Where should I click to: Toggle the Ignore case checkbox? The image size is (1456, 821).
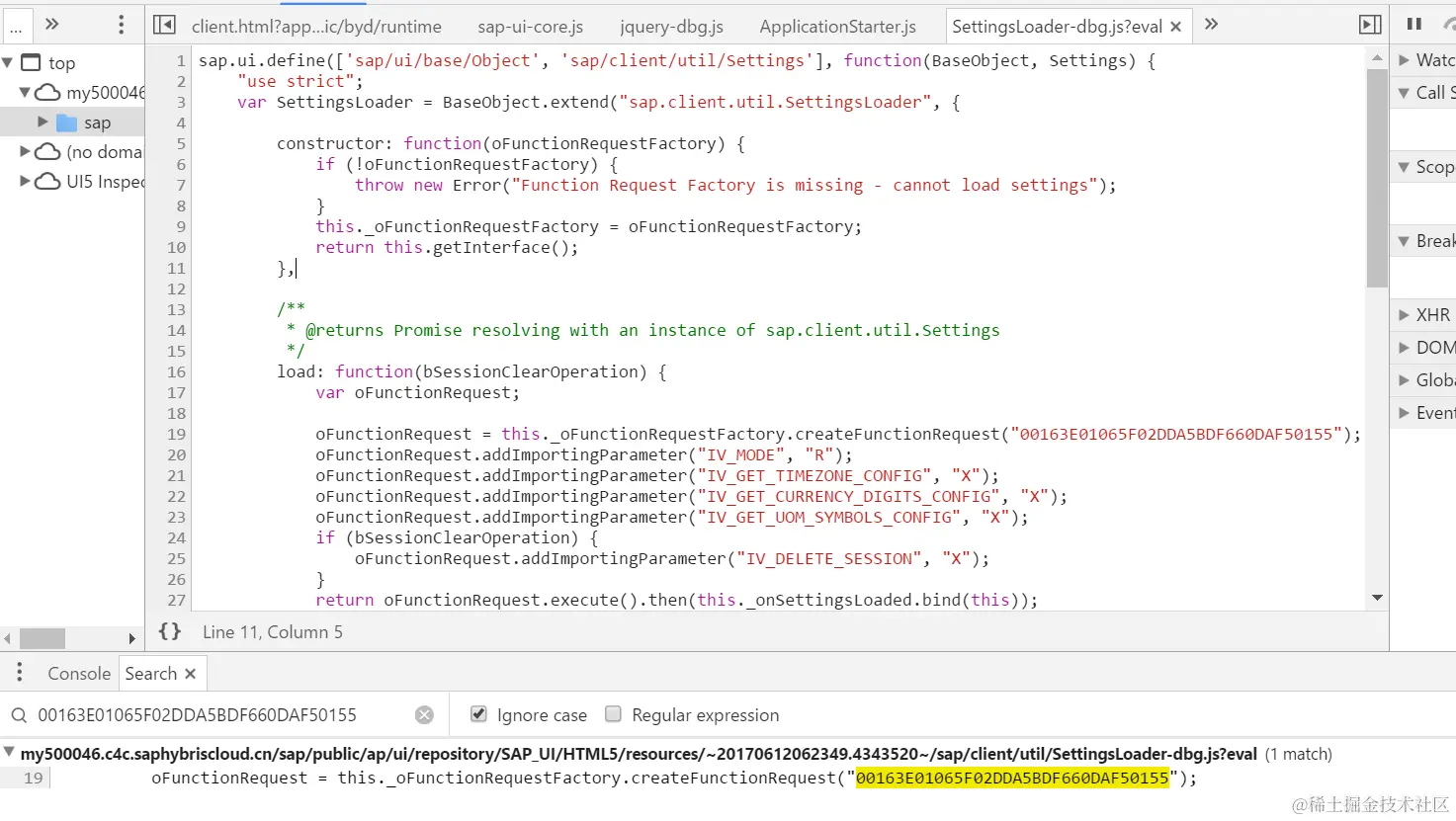pos(478,714)
